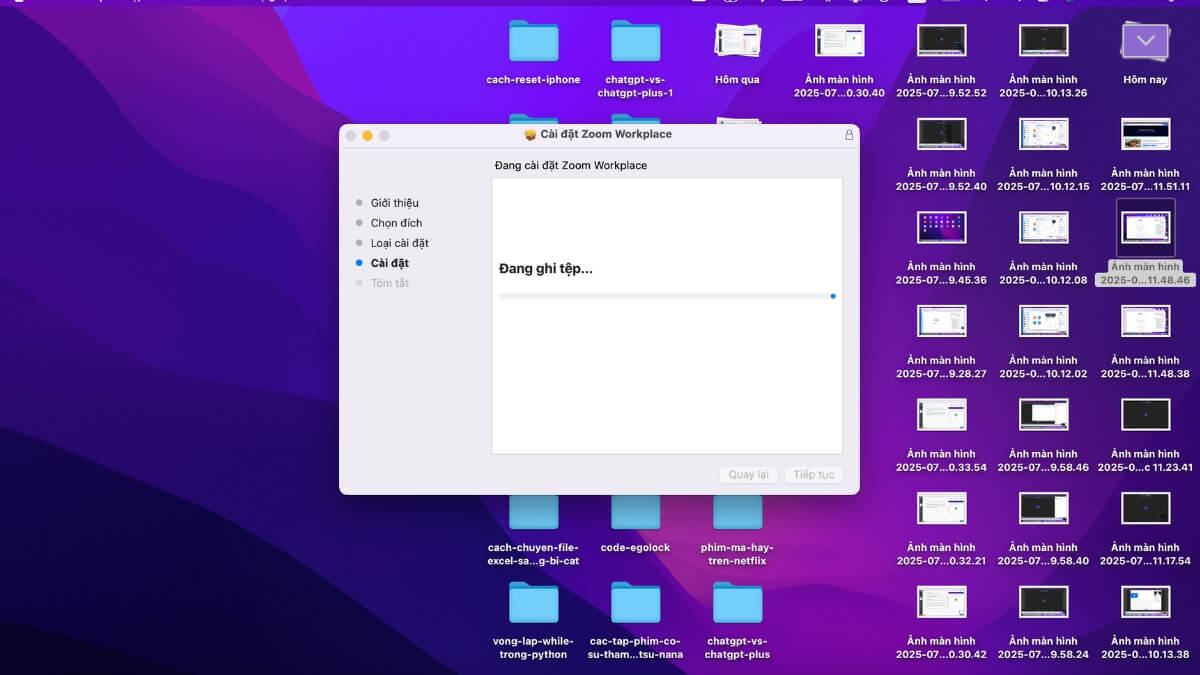Select the Giới thiệu installer step
Screen dimensions: 1200x675
click(x=394, y=203)
